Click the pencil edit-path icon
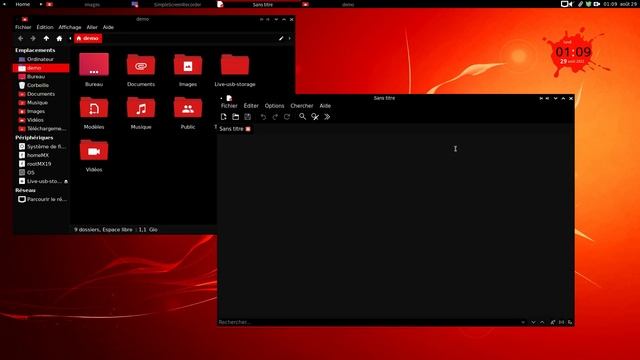 (x=281, y=38)
